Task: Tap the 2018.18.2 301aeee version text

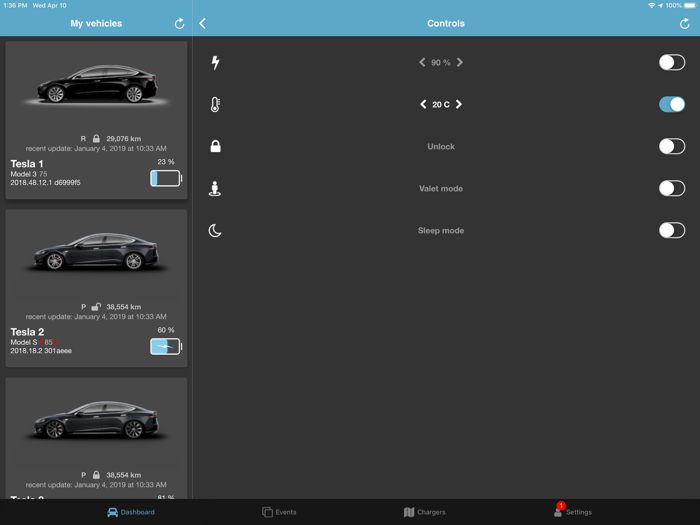Action: click(x=41, y=351)
